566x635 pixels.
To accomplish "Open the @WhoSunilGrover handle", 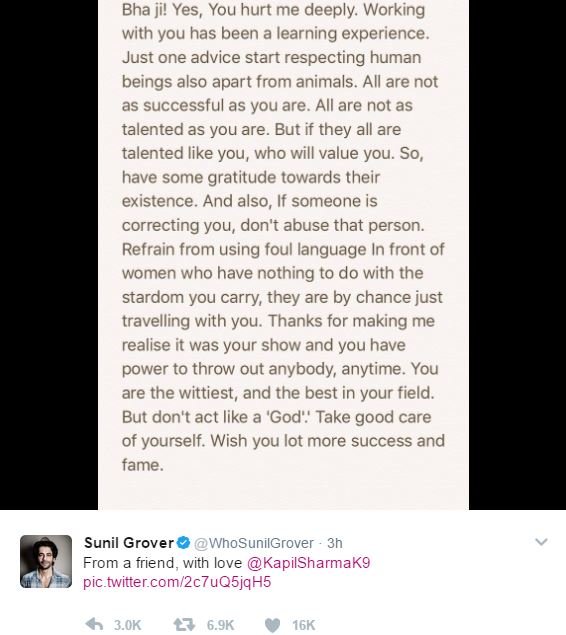I will [254, 543].
